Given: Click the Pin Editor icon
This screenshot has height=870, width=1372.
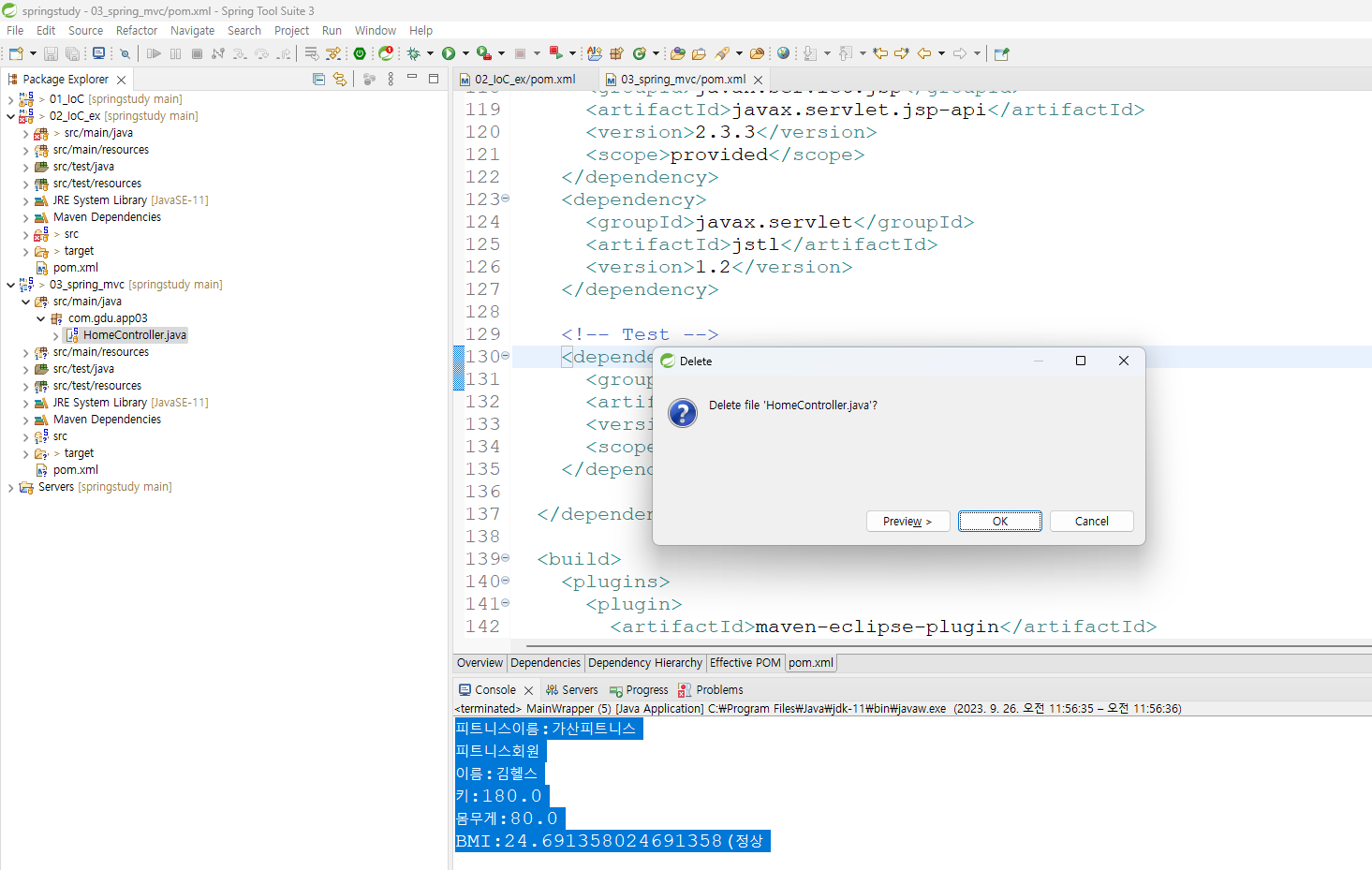Looking at the screenshot, I should coord(1001,53).
